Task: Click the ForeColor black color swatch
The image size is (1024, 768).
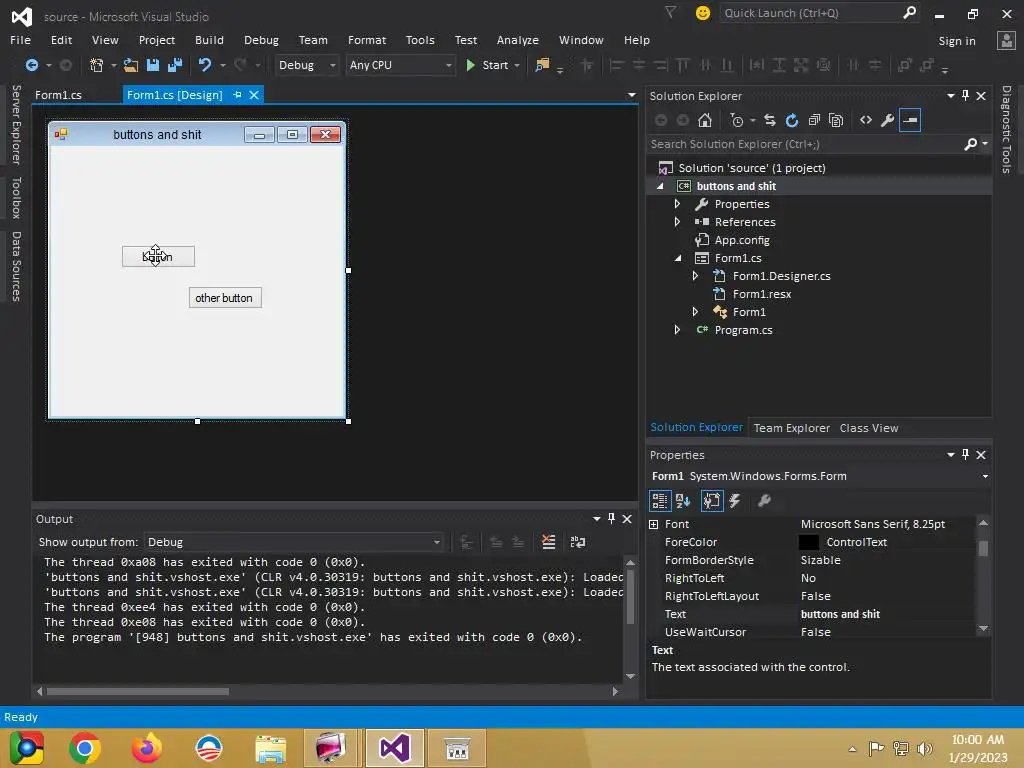Action: coord(808,542)
